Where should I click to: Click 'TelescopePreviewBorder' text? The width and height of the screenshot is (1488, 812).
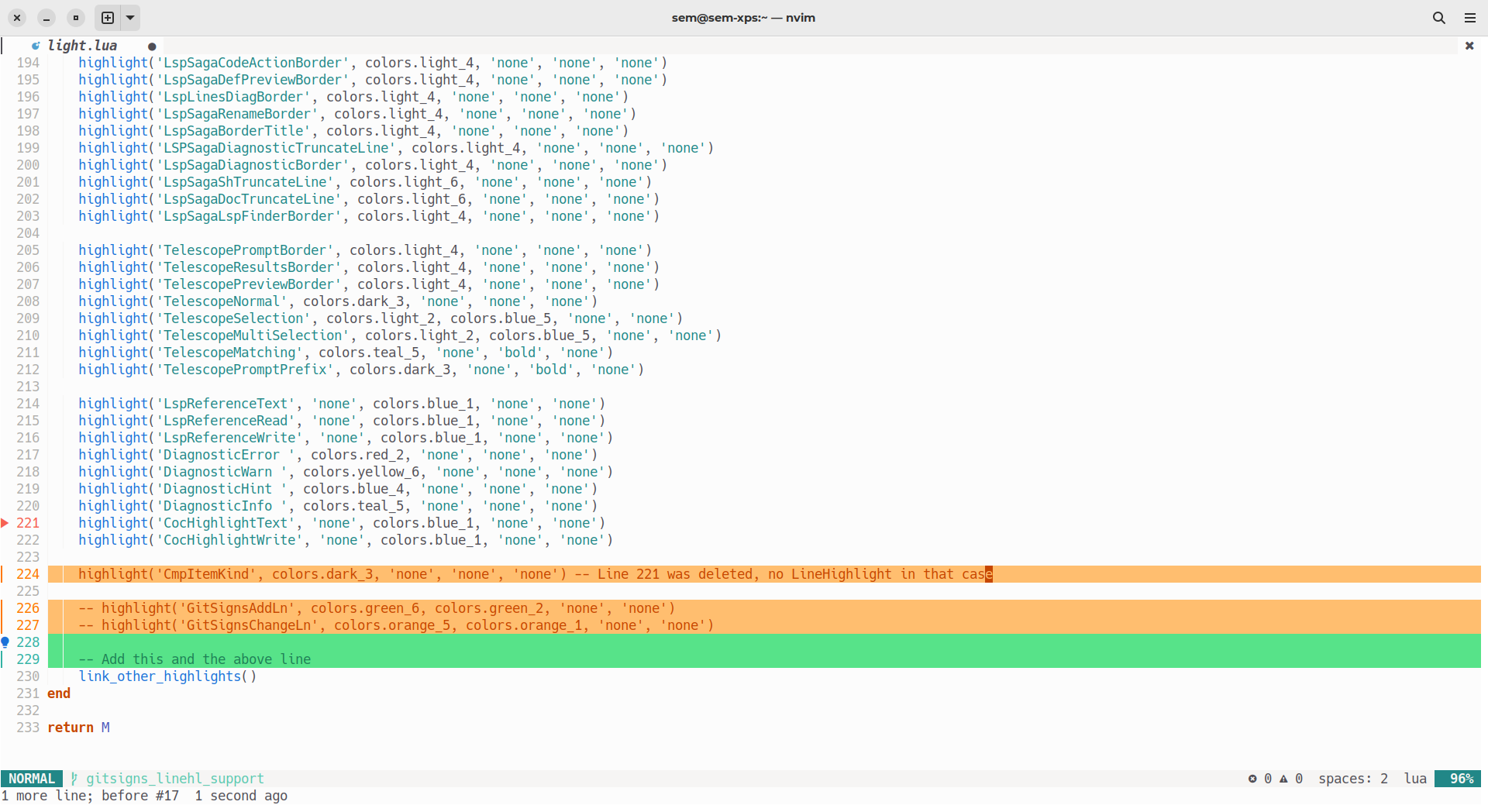pyautogui.click(x=249, y=284)
